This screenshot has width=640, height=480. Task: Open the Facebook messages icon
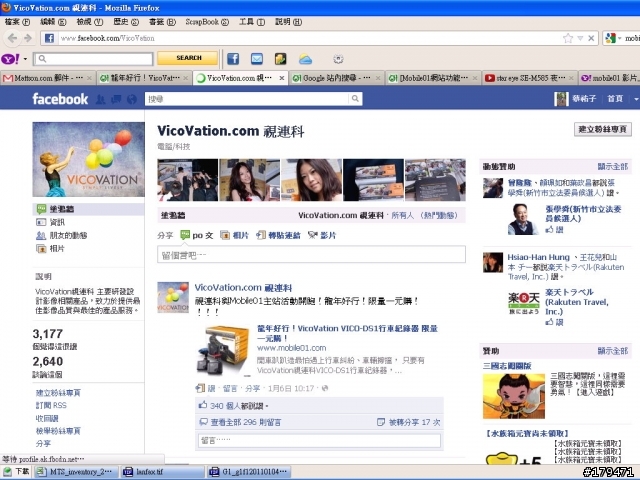click(x=116, y=99)
